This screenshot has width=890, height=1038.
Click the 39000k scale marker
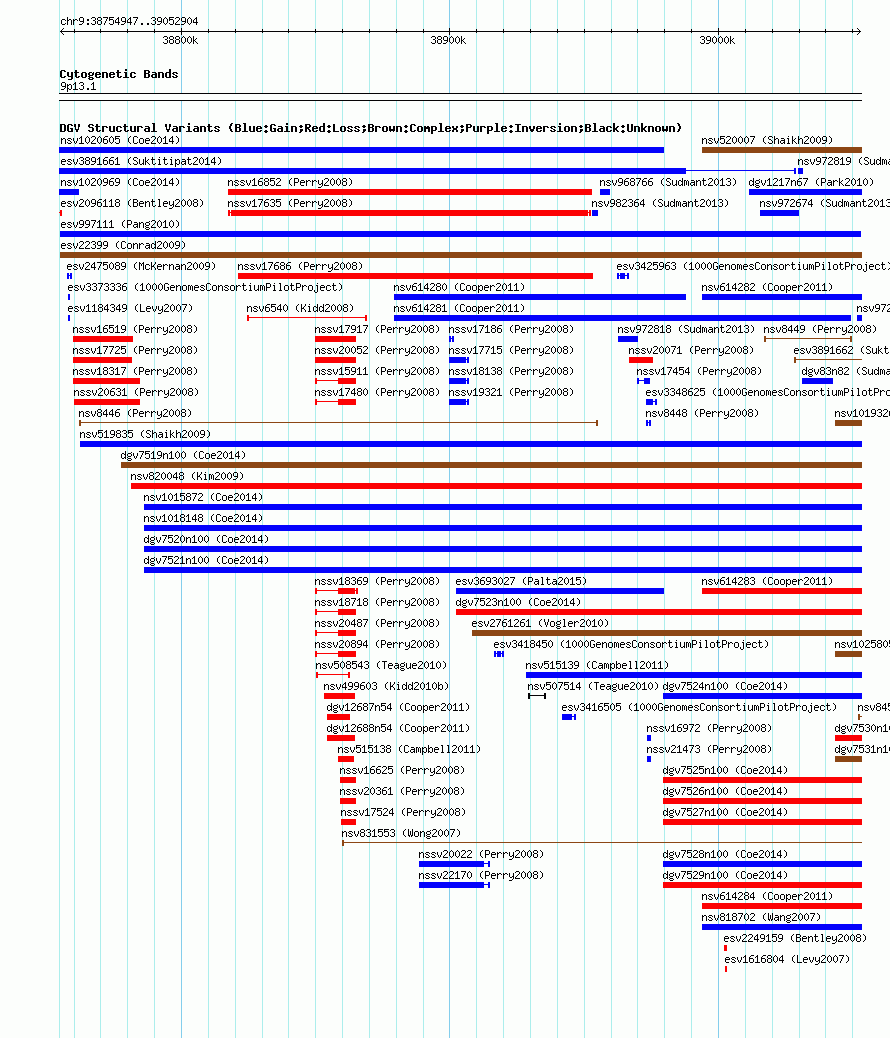[717, 40]
